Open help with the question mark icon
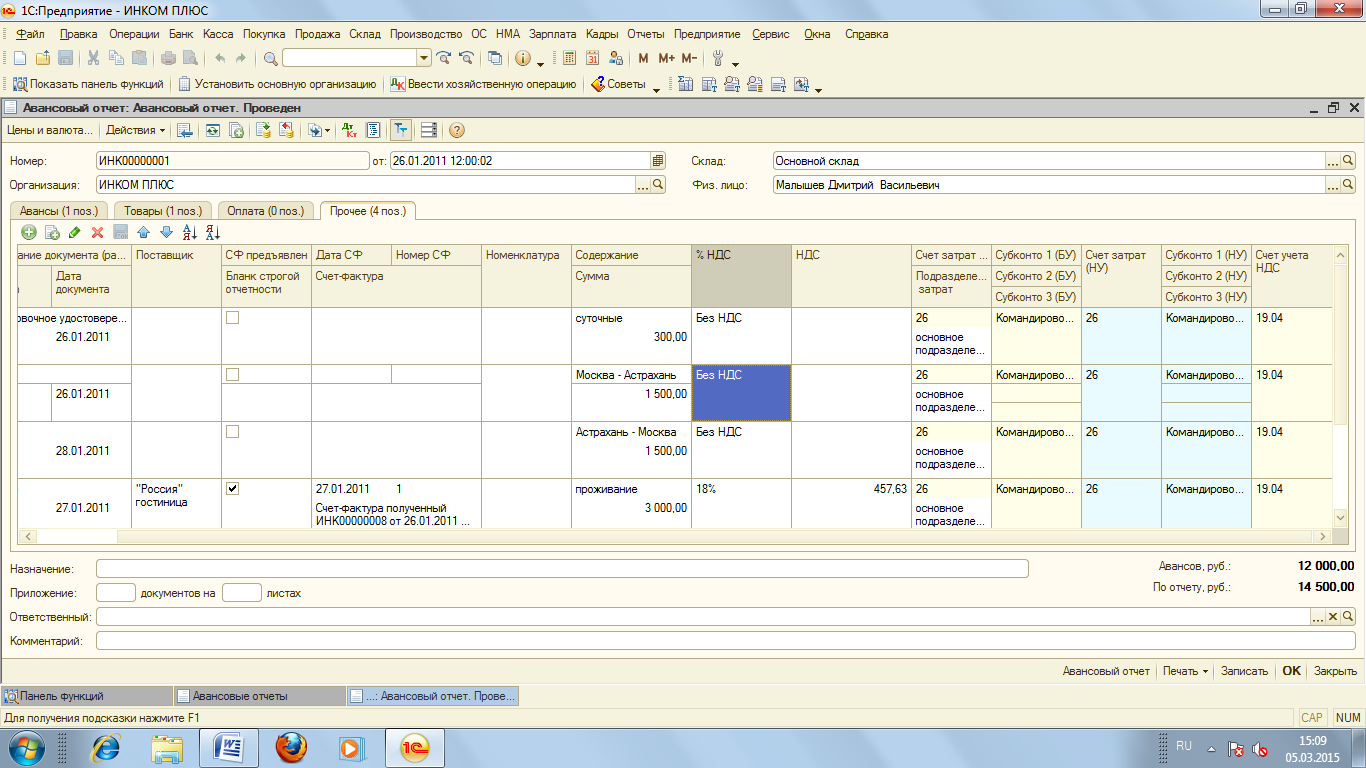Viewport: 1366px width, 768px height. (x=457, y=130)
